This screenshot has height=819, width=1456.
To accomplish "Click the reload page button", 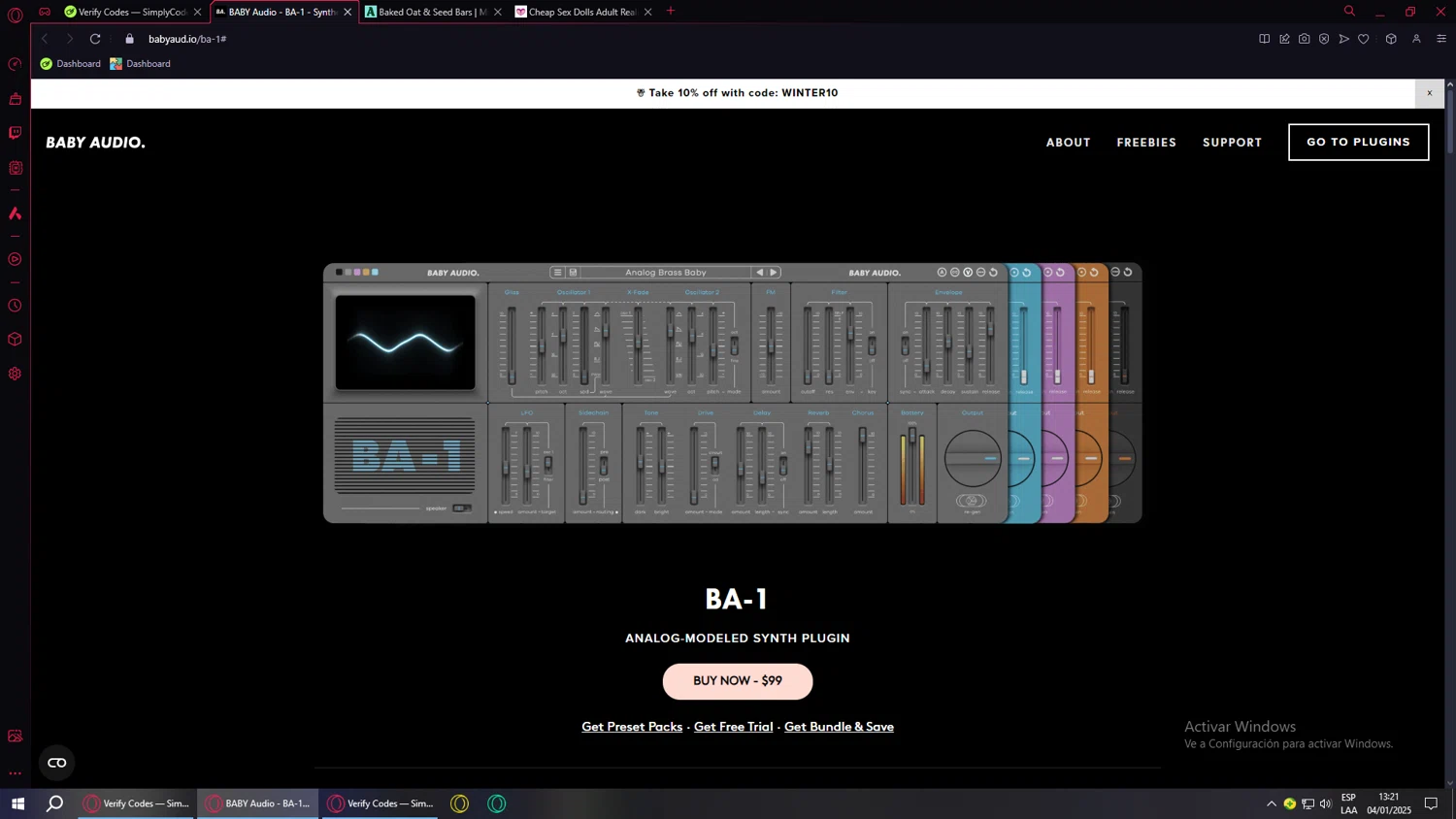I will tap(95, 39).
